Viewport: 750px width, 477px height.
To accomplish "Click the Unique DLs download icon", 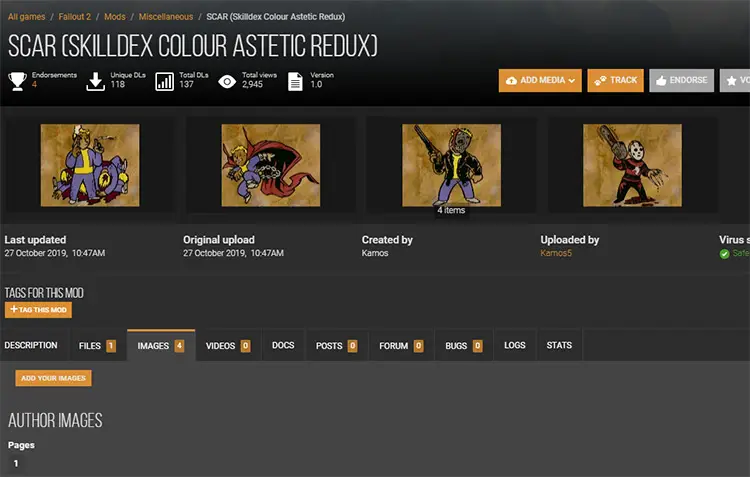I will coord(95,81).
